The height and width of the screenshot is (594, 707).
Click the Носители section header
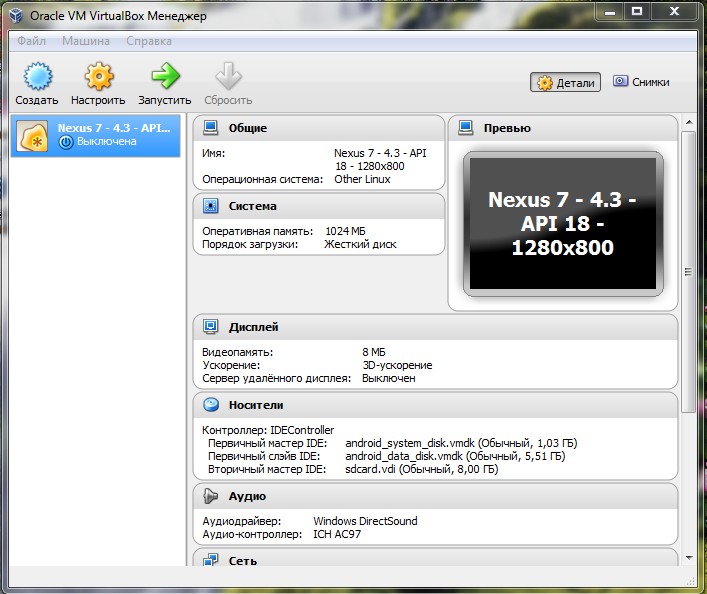(x=435, y=405)
